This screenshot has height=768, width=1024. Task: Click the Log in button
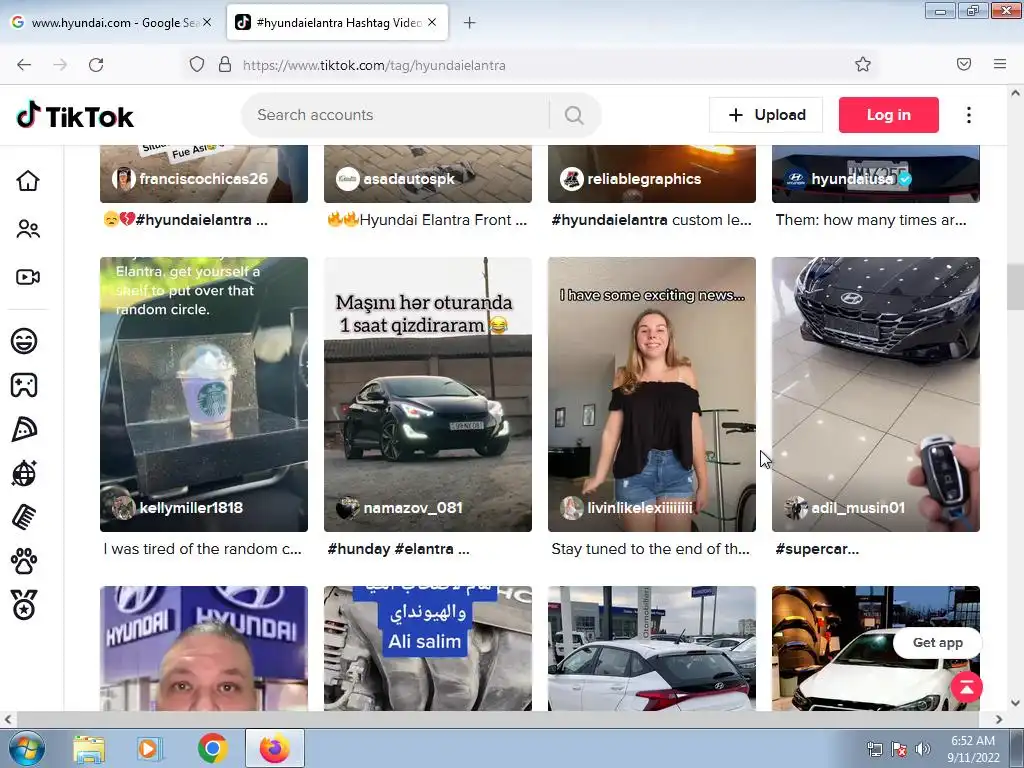point(889,115)
